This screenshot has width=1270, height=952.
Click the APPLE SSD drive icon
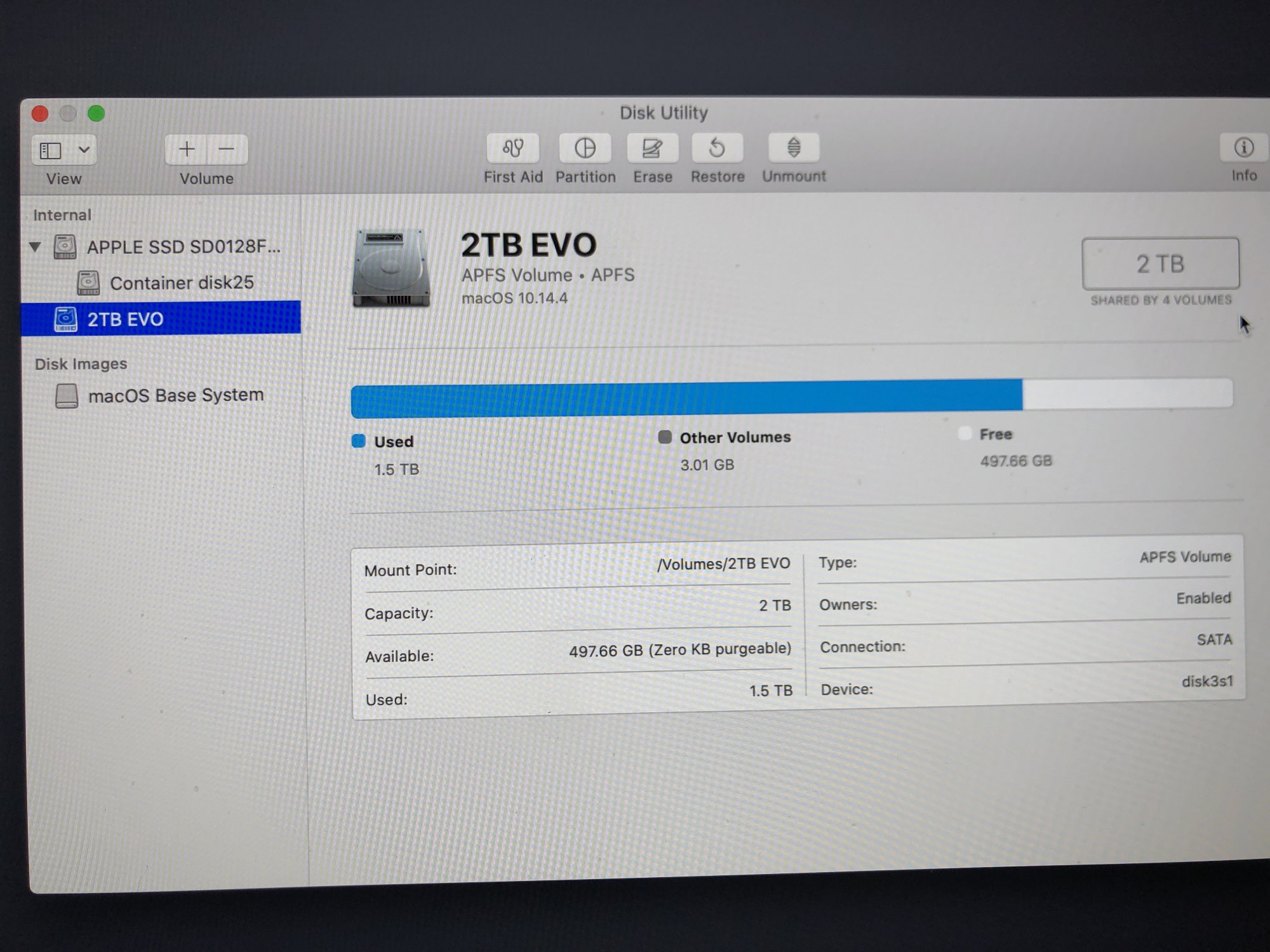click(x=65, y=247)
